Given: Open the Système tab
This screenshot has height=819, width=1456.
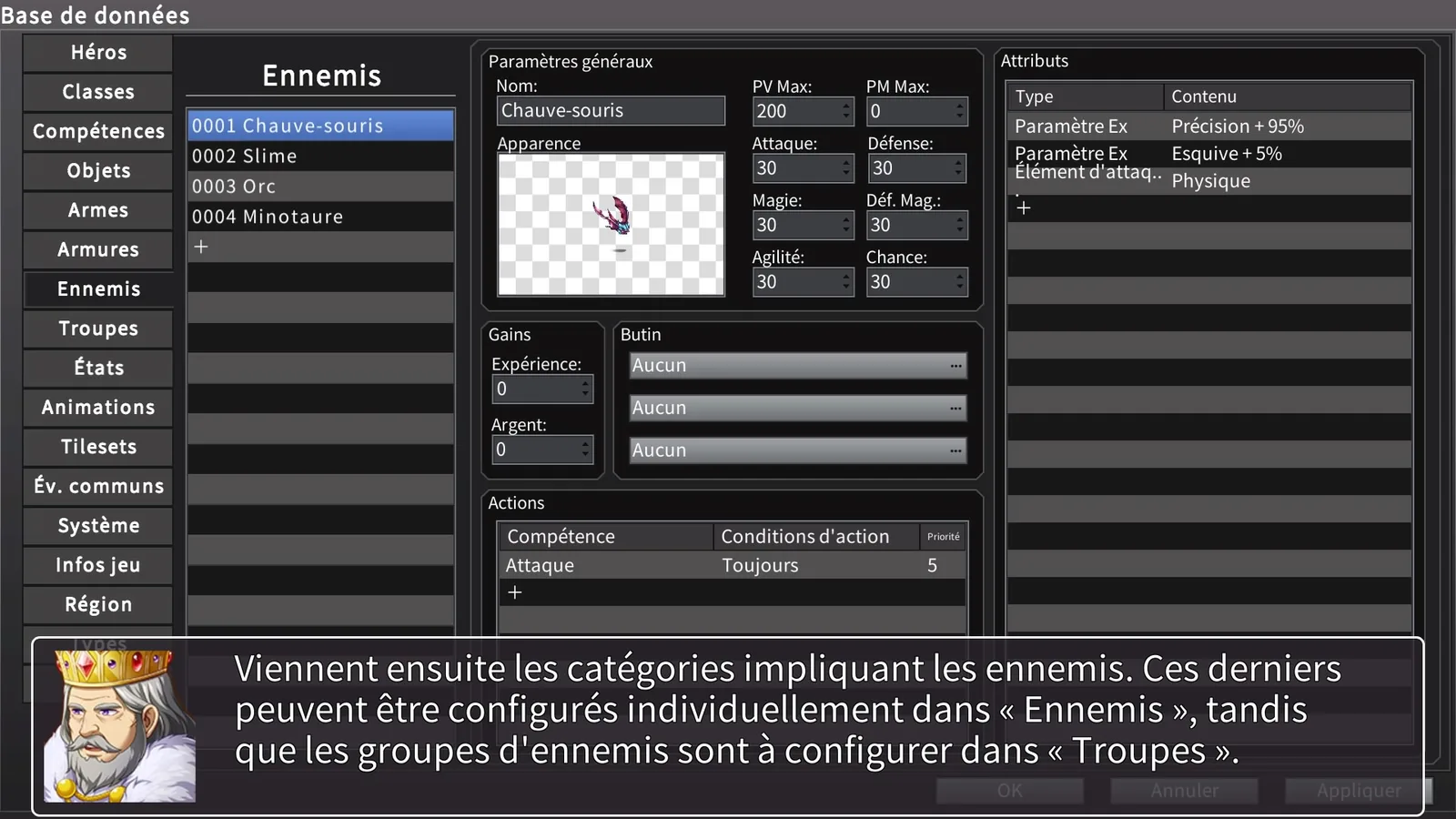Looking at the screenshot, I should pos(98,525).
